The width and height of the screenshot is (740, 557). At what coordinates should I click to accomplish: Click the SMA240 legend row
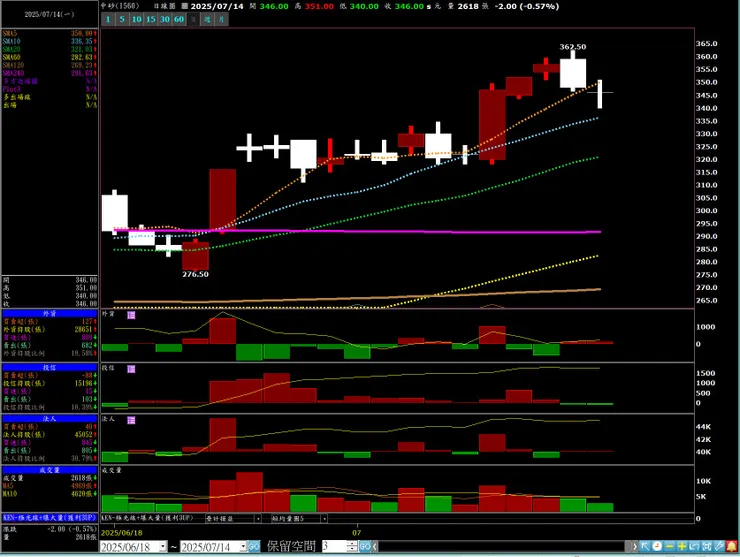(x=50, y=73)
